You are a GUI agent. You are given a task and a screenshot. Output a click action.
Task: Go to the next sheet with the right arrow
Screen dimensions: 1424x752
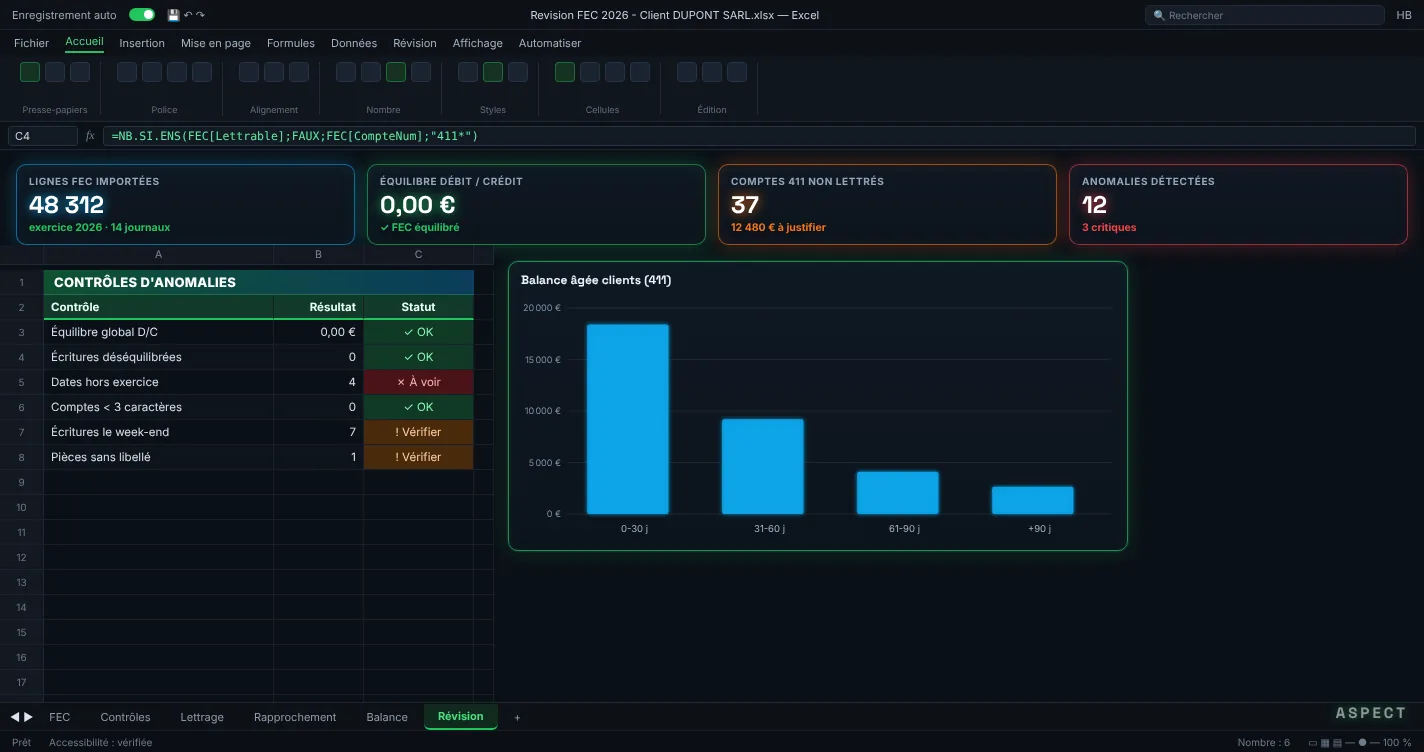[x=28, y=717]
